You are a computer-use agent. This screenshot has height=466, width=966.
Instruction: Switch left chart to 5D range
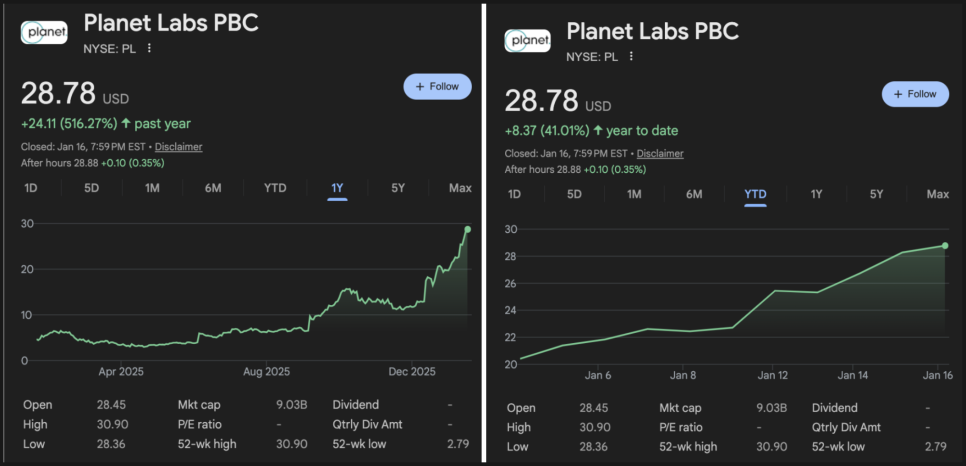point(92,188)
